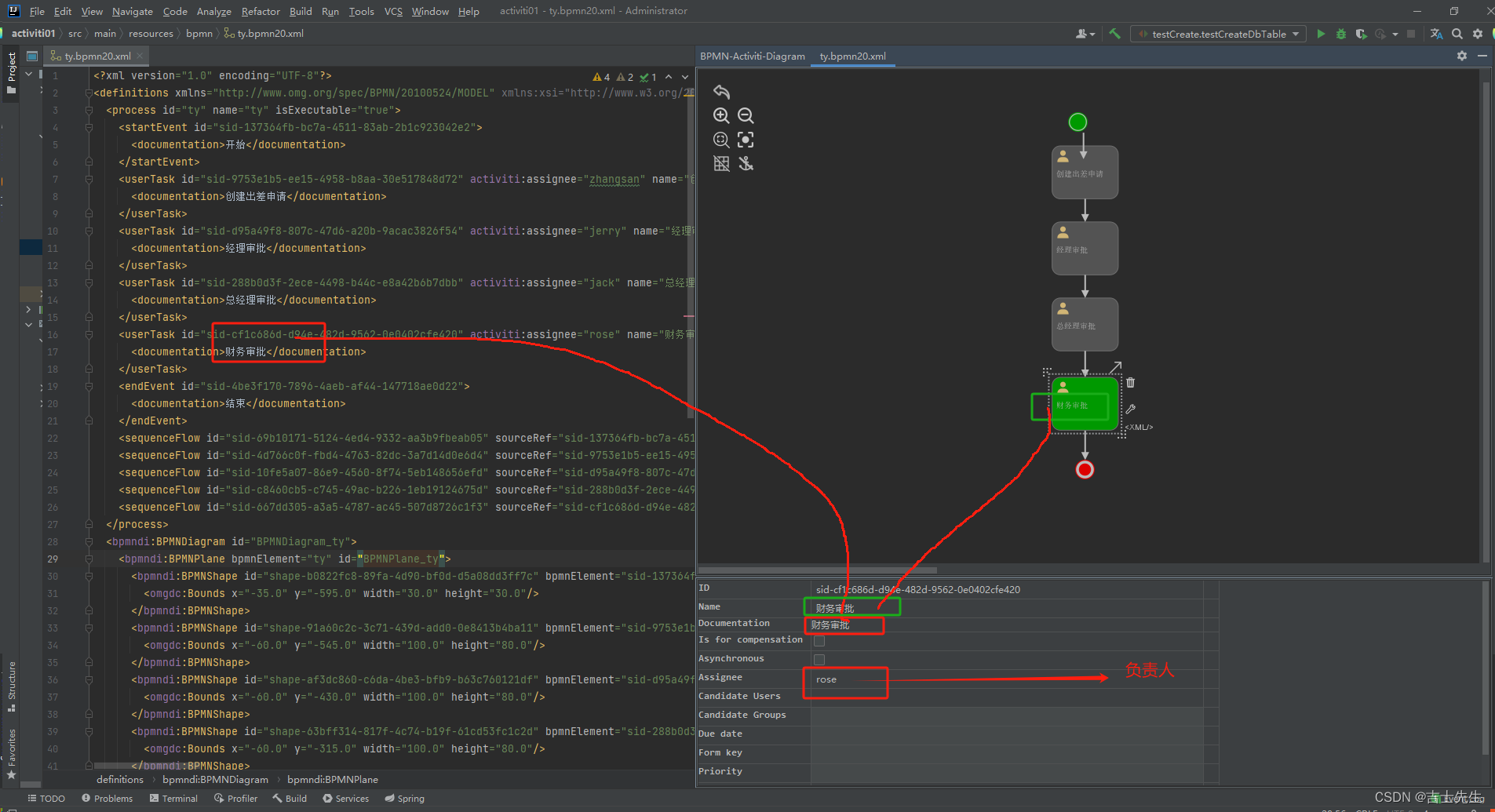Open the Problems tool window

108,798
